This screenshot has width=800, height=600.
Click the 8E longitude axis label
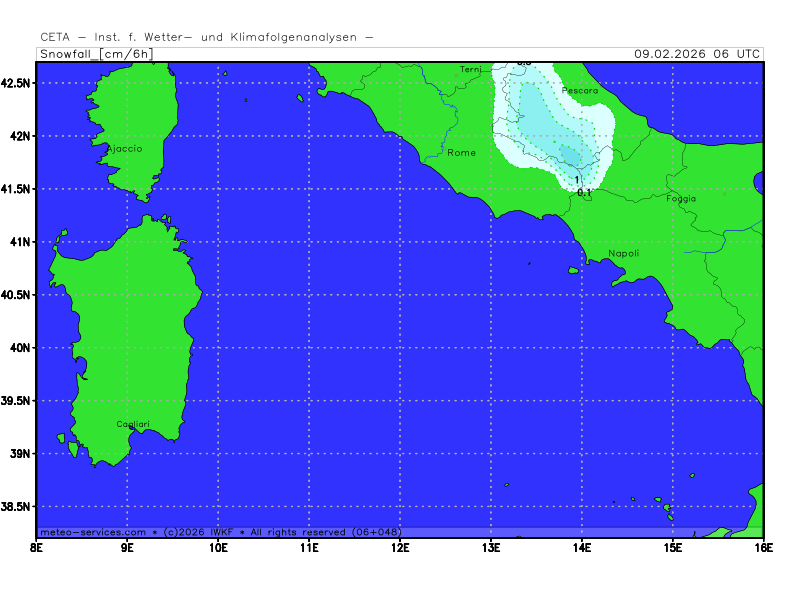pyautogui.click(x=37, y=547)
